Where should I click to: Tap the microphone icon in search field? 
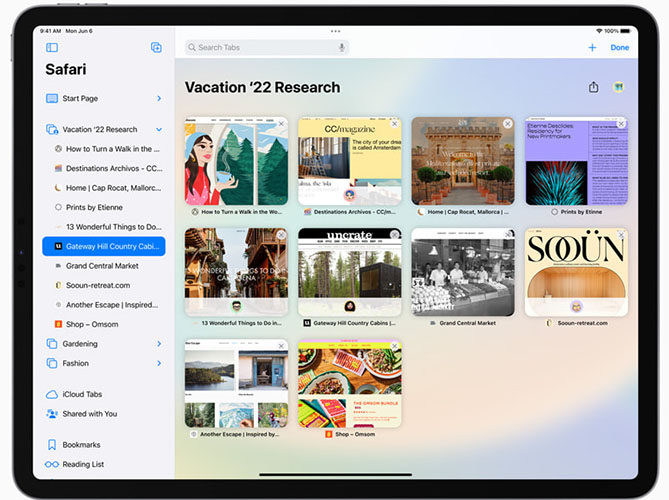(x=342, y=47)
